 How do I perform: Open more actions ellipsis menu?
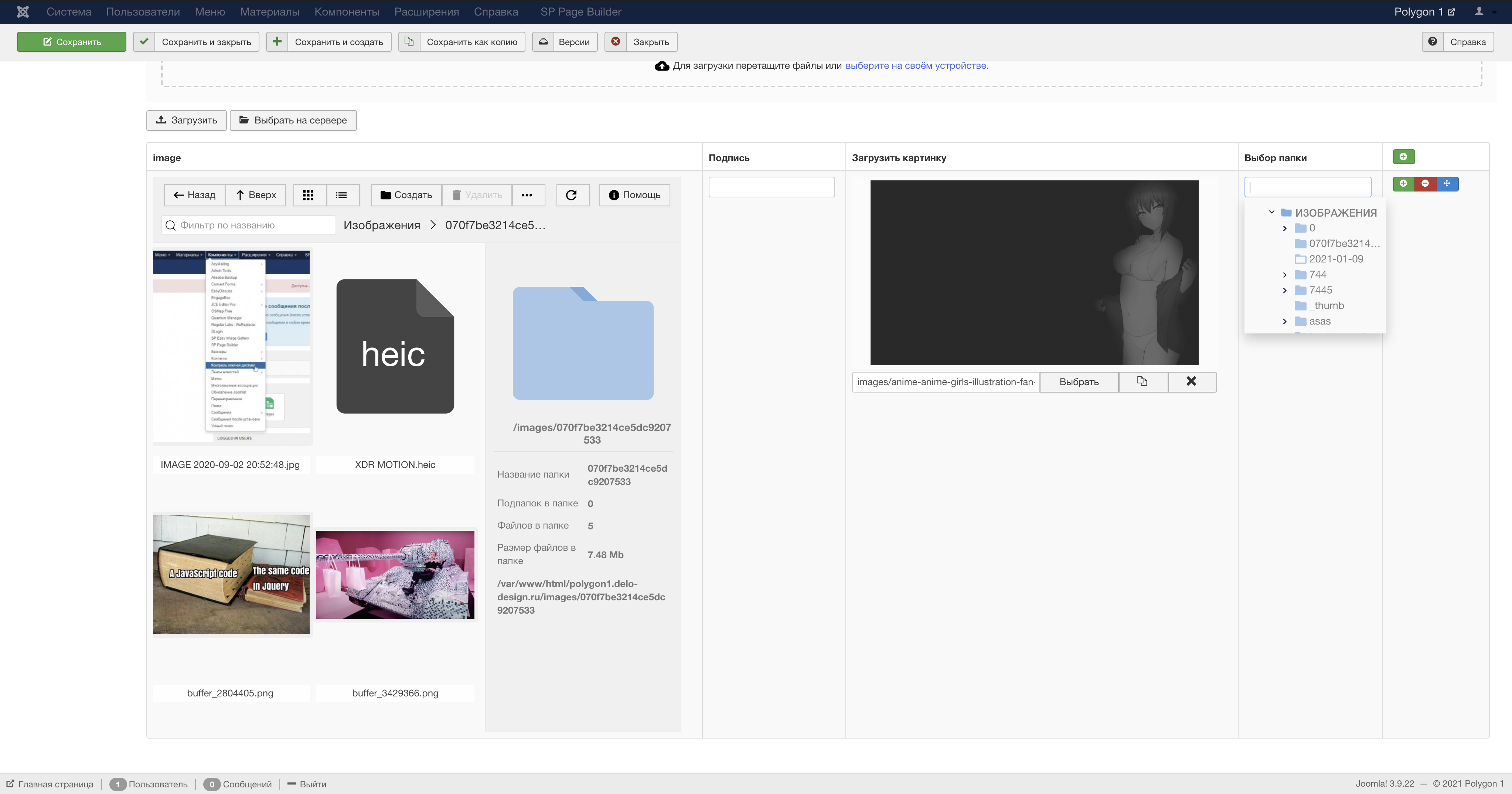pyautogui.click(x=527, y=195)
